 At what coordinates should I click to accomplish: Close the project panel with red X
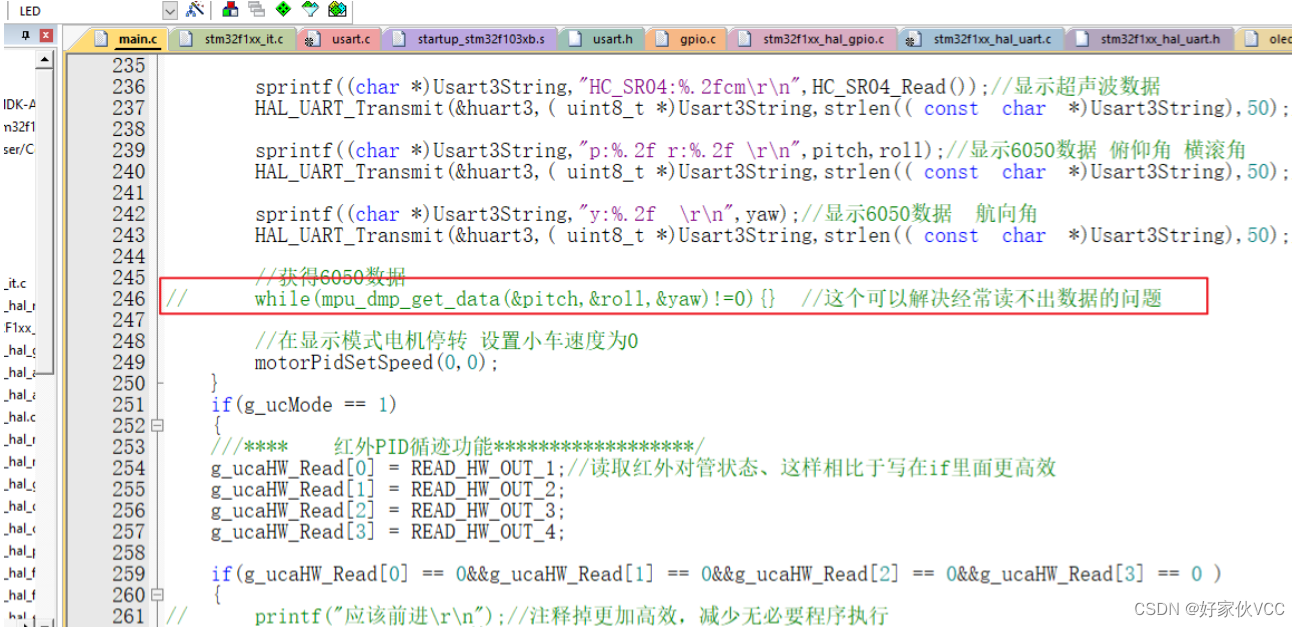click(x=46, y=35)
